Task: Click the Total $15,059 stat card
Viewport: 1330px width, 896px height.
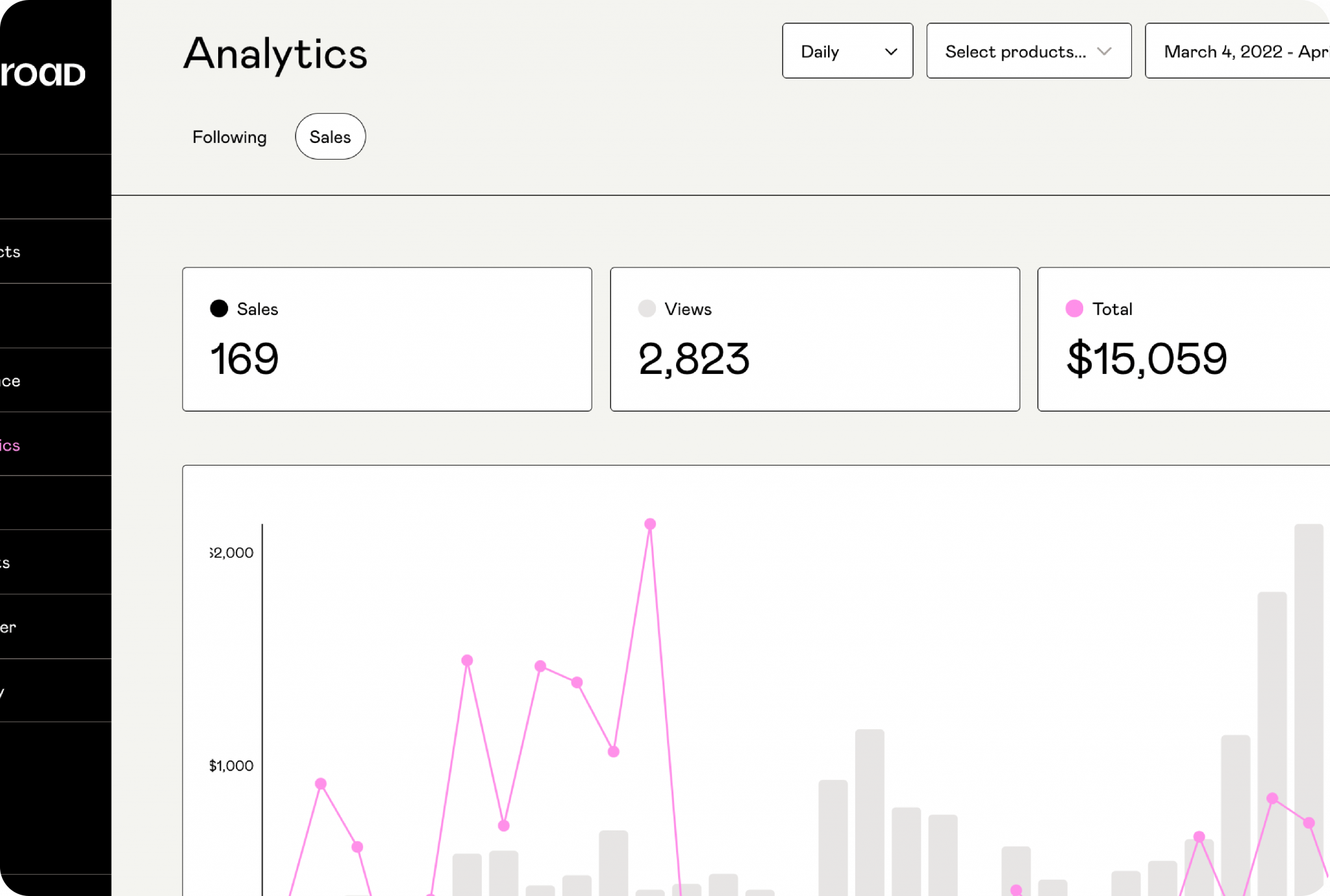Action: 1184,339
